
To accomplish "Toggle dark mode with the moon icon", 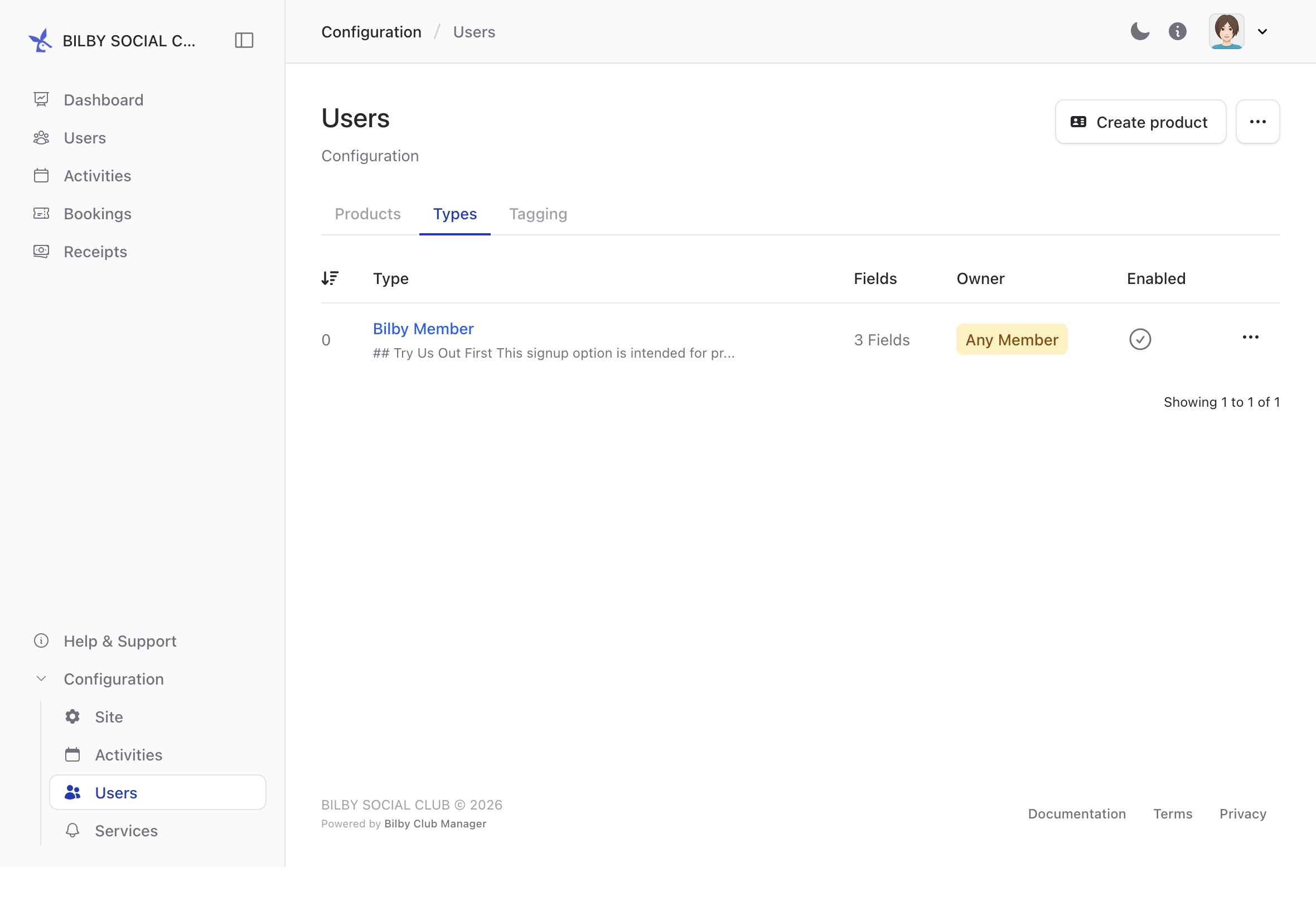I will tap(1140, 31).
